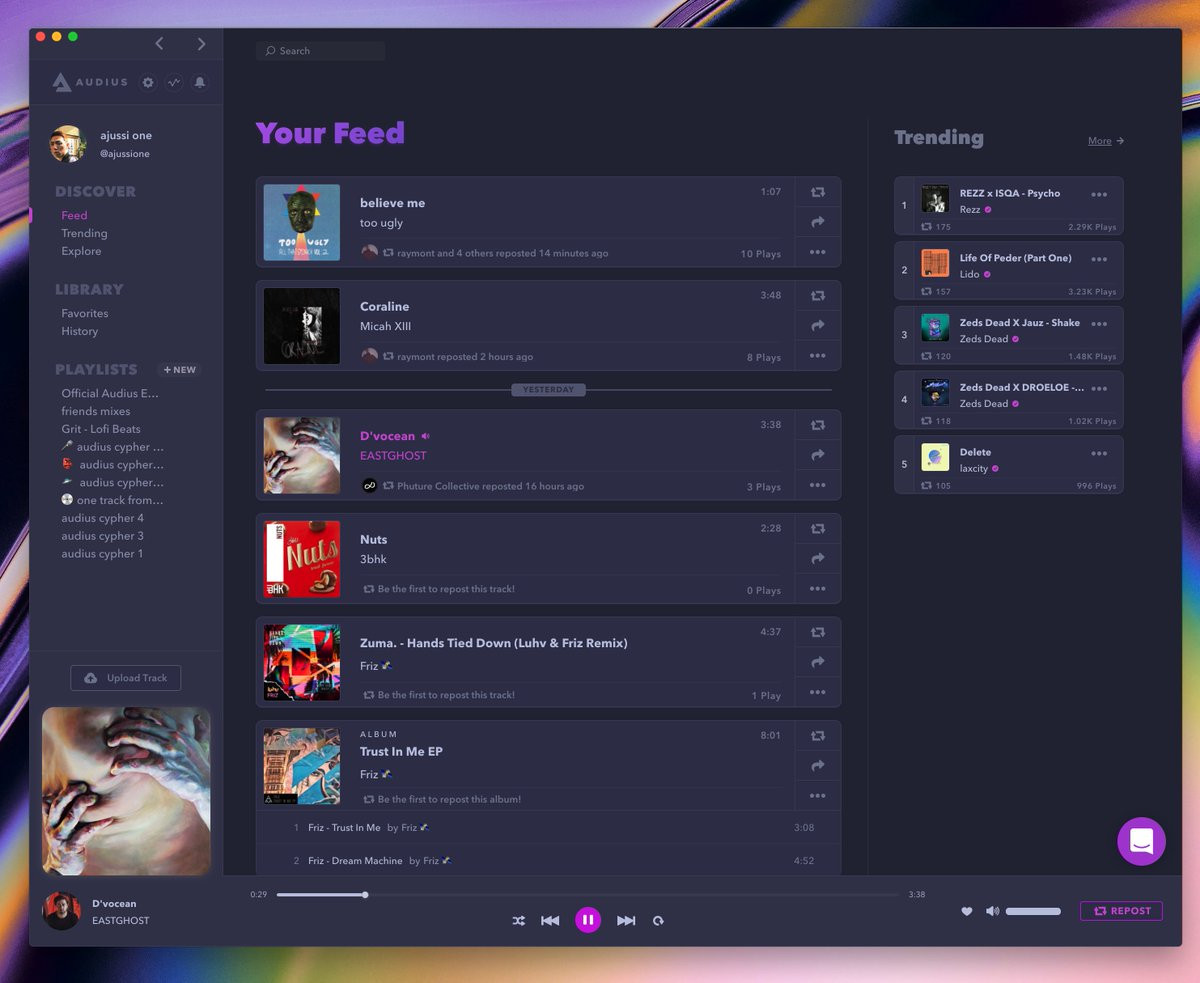Open artist link 'EASTGHOST' in the feed
1200x983 pixels.
click(393, 456)
